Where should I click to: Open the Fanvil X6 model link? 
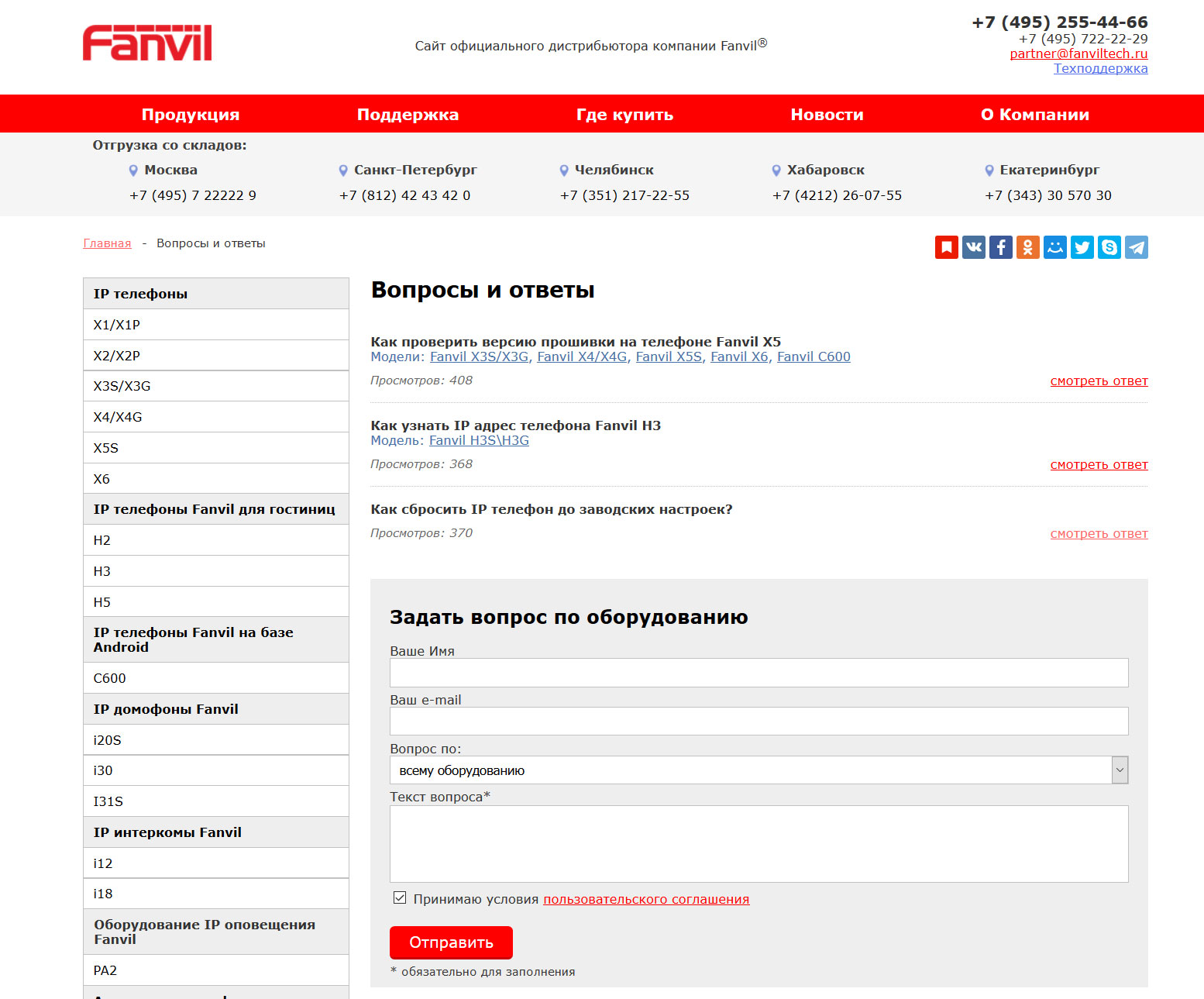tap(739, 357)
